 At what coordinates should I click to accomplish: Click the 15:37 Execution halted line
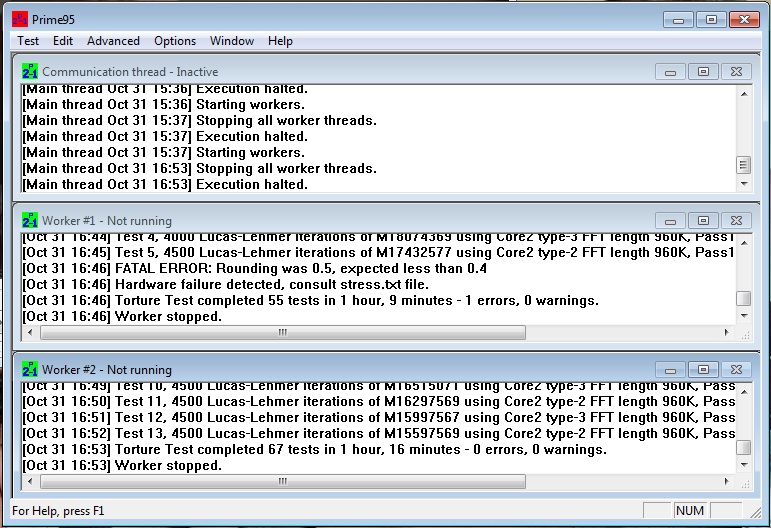(165, 137)
